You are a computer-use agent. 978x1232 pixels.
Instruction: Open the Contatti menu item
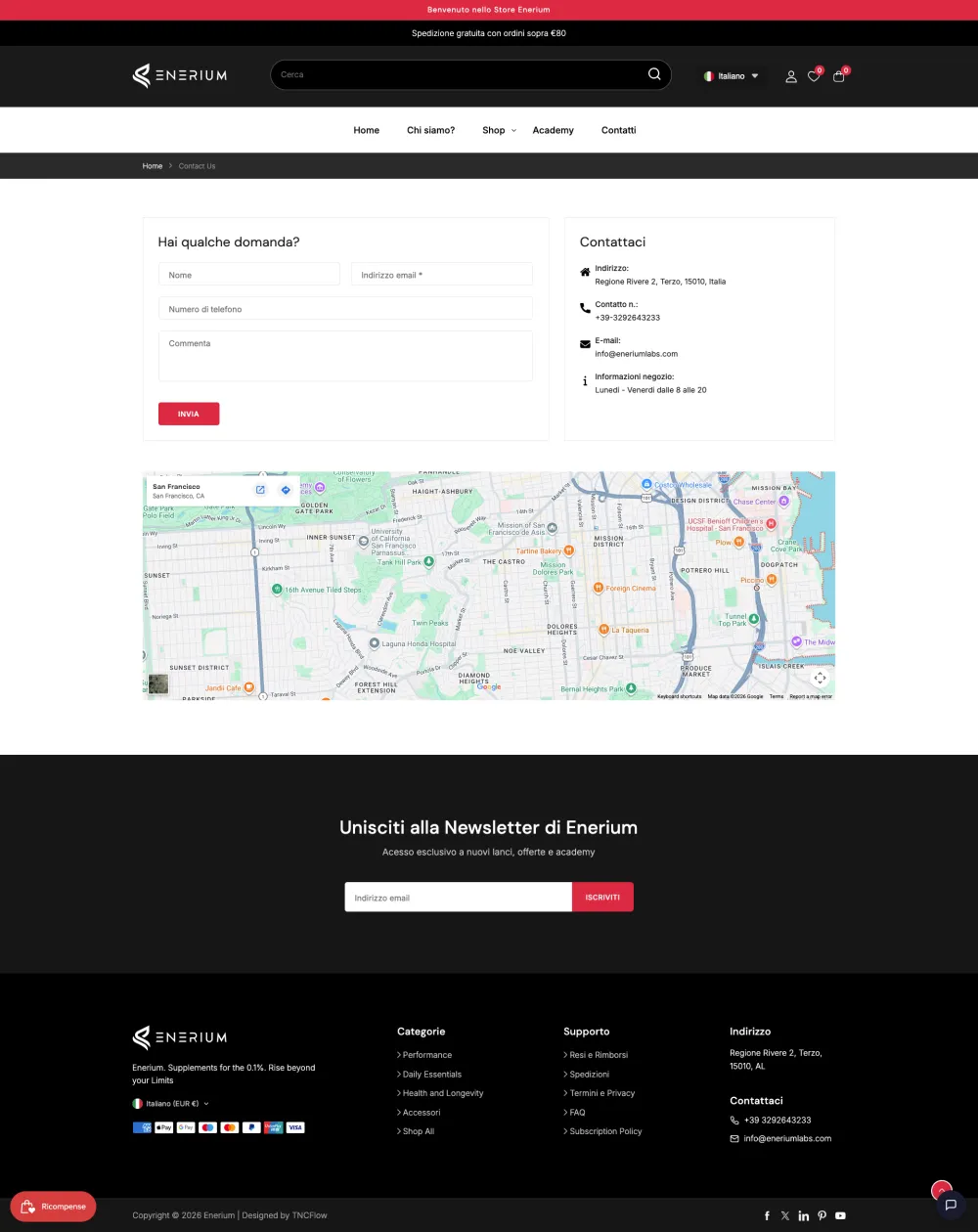tap(619, 130)
